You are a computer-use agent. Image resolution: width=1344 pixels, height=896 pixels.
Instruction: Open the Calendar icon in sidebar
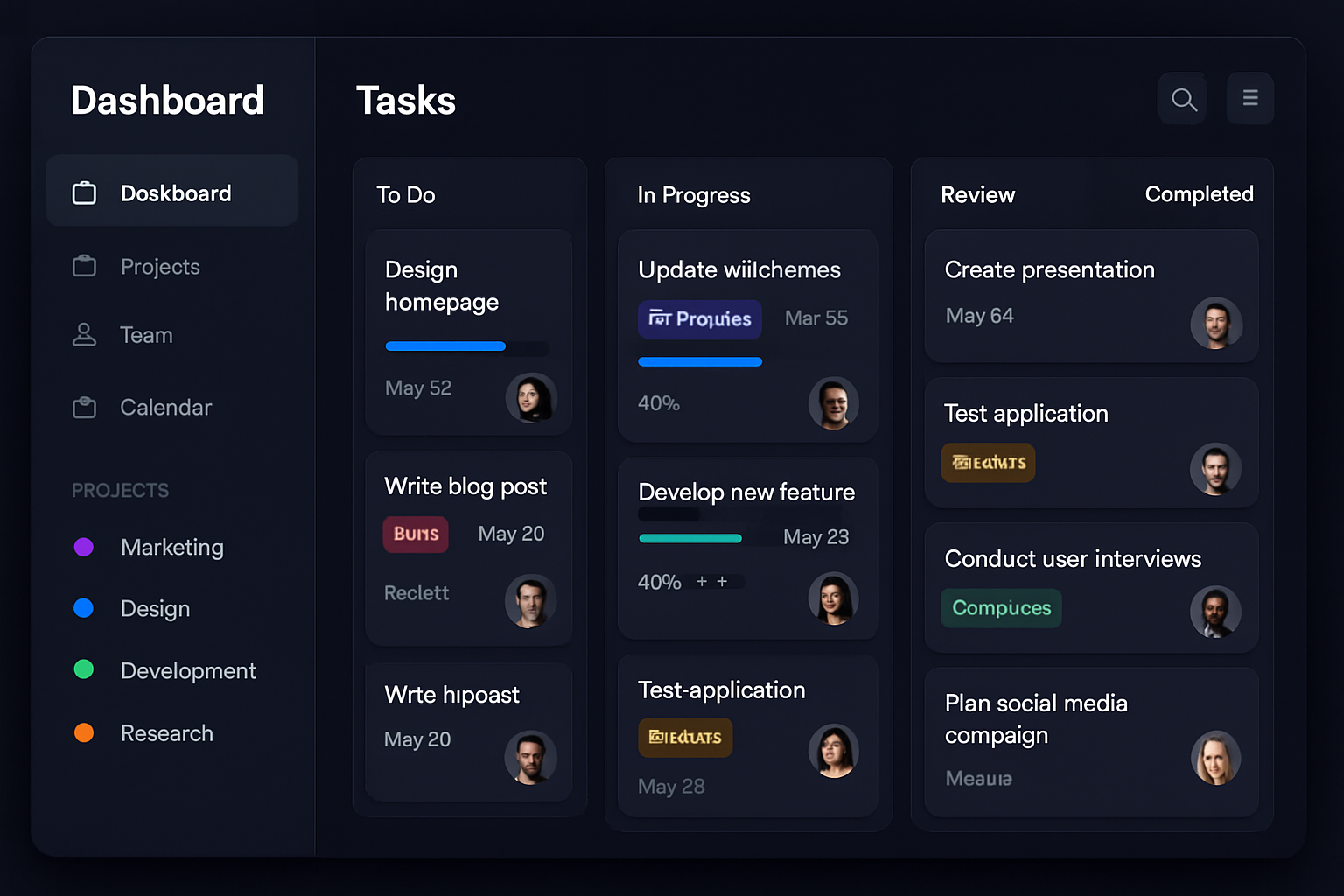click(x=84, y=407)
